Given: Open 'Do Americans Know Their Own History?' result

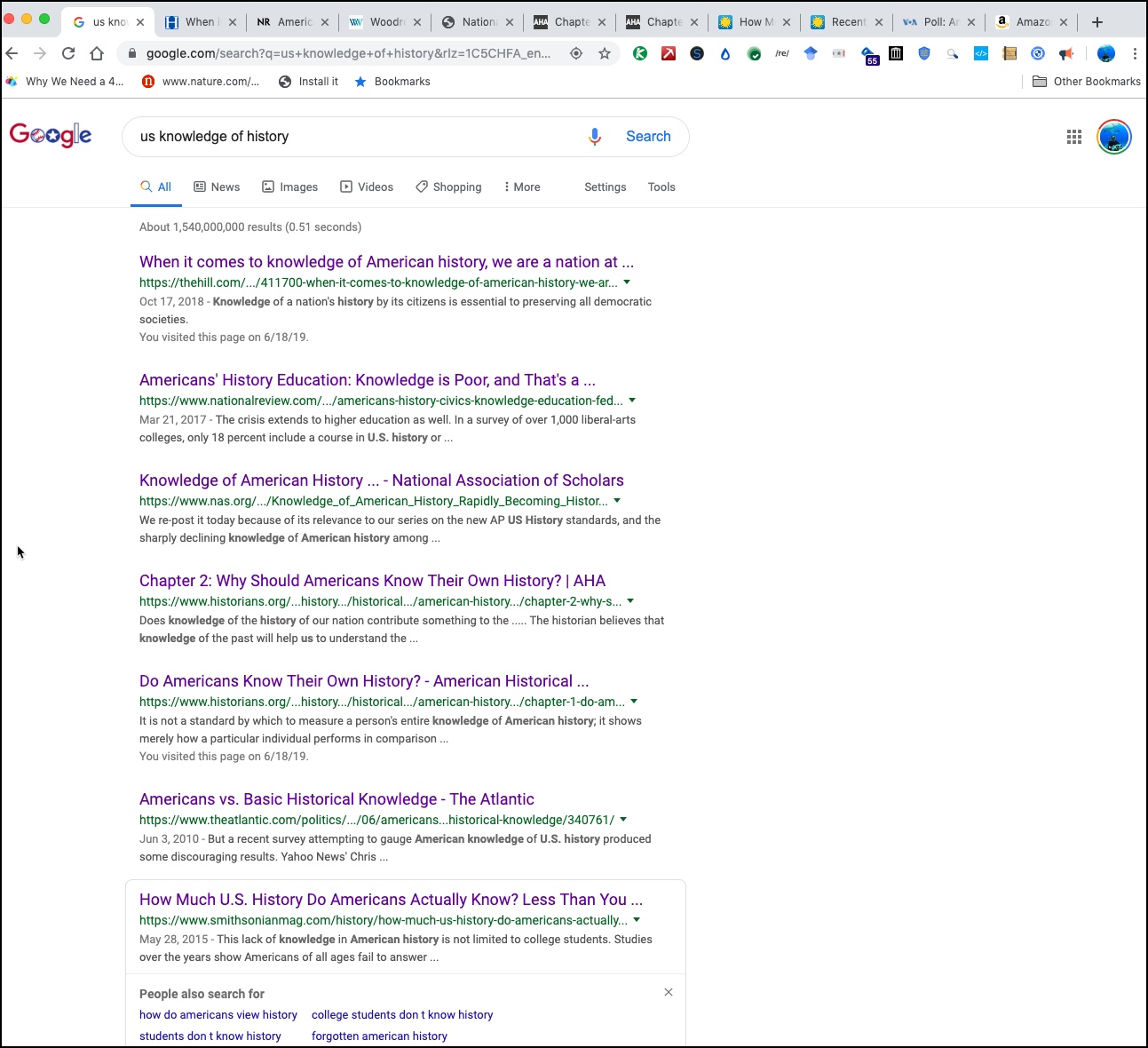Looking at the screenshot, I should (364, 681).
